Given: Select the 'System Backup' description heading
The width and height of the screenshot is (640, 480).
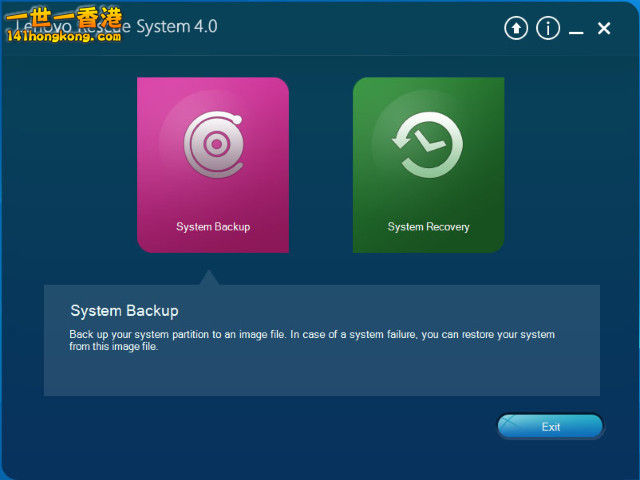Looking at the screenshot, I should [x=124, y=311].
